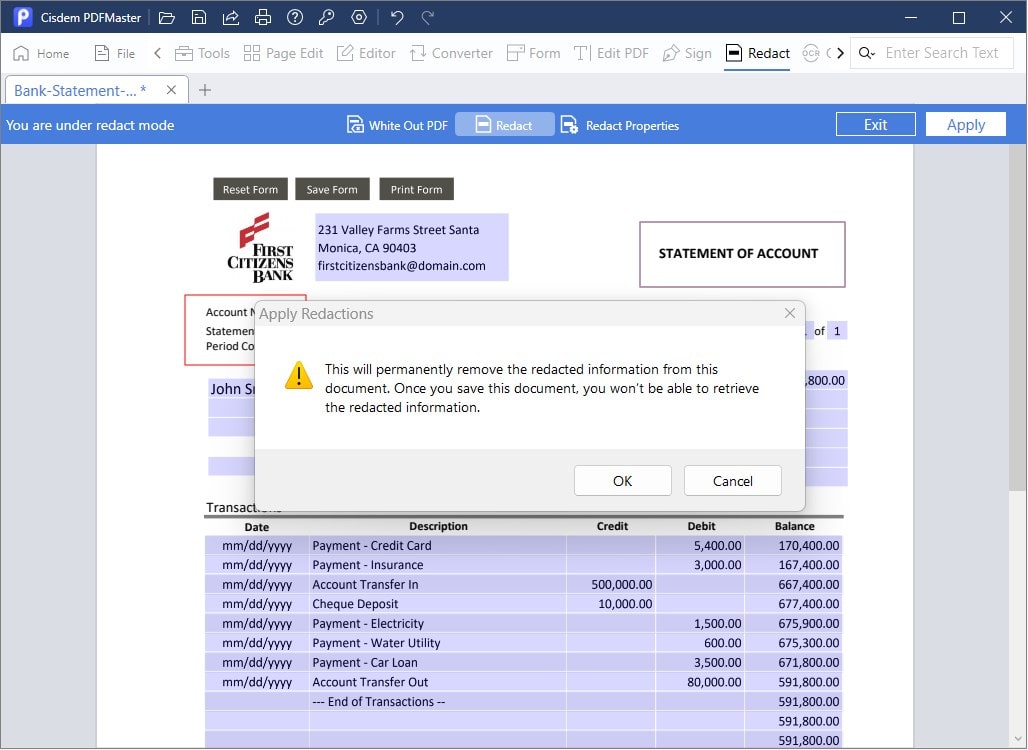Image resolution: width=1028 pixels, height=750 pixels.
Task: Close the Bank-Statement document tab
Action: 171,90
